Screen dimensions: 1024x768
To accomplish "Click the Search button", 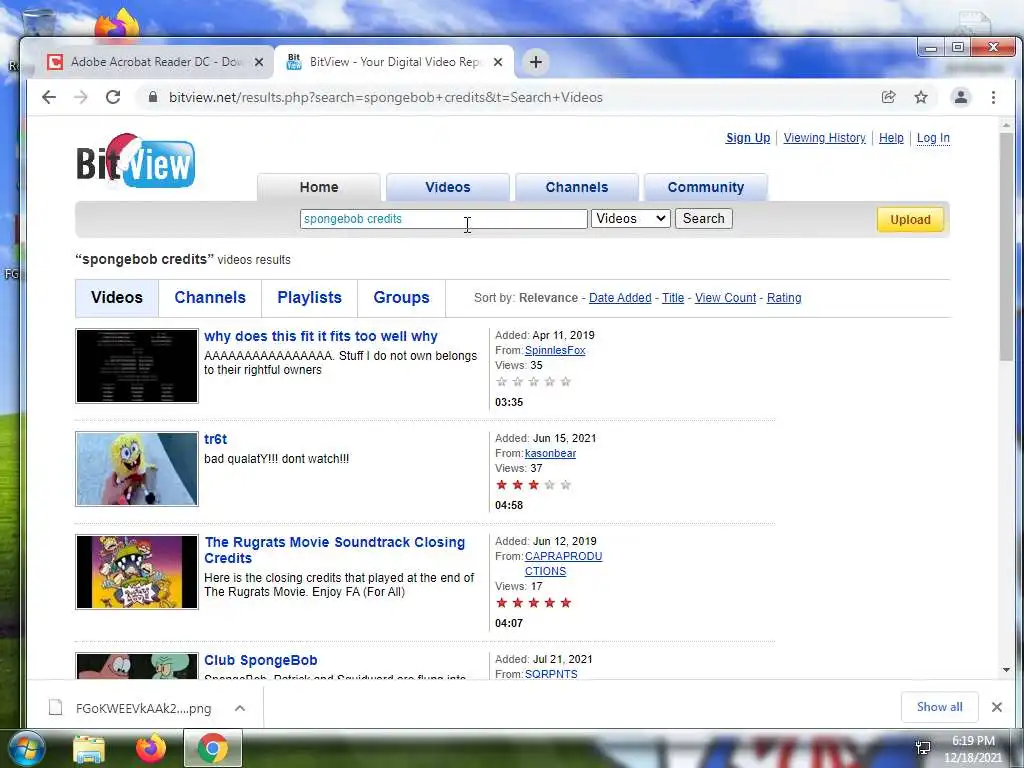I will coord(703,219).
